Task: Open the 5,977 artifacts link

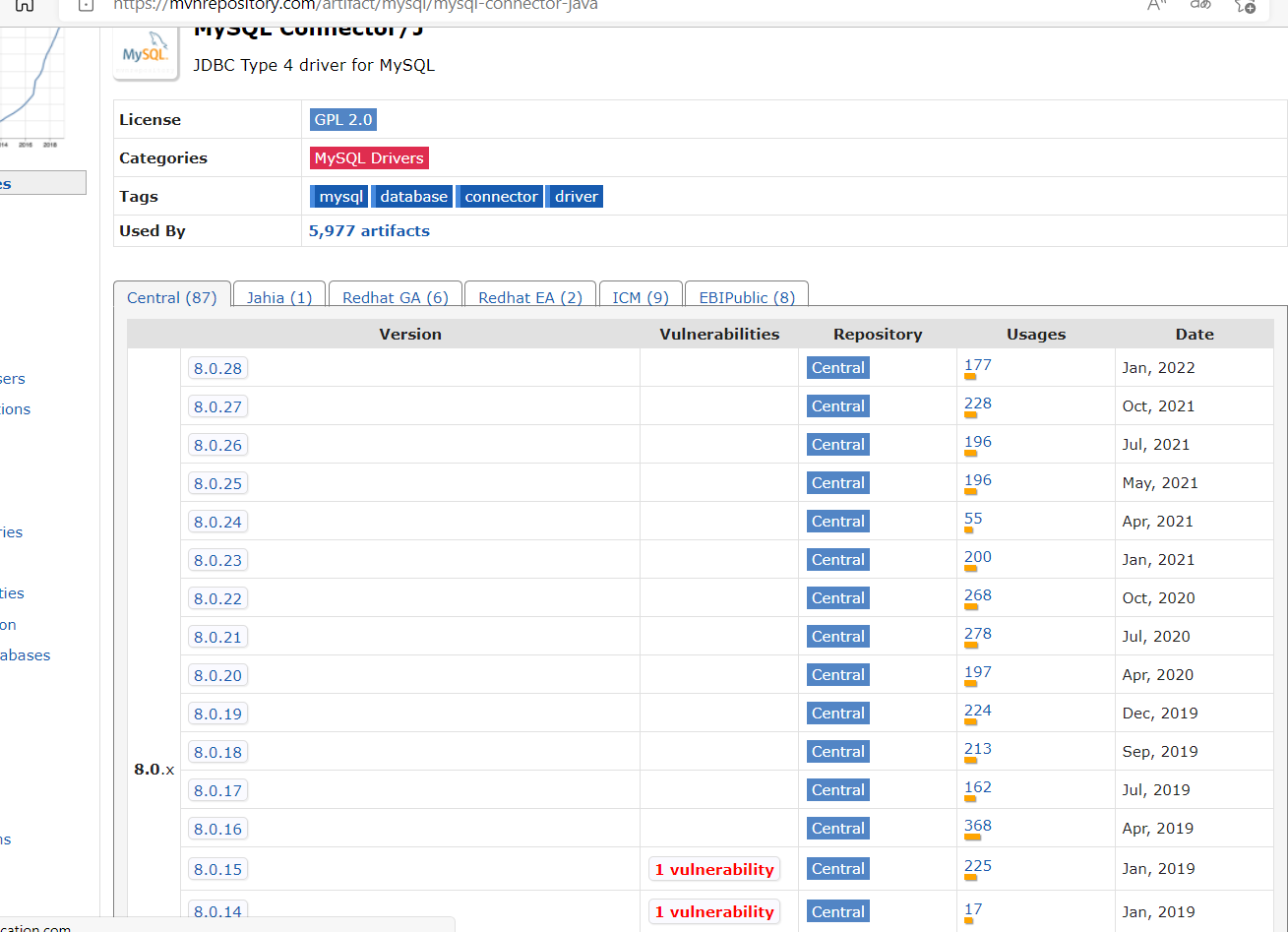Action: click(369, 231)
